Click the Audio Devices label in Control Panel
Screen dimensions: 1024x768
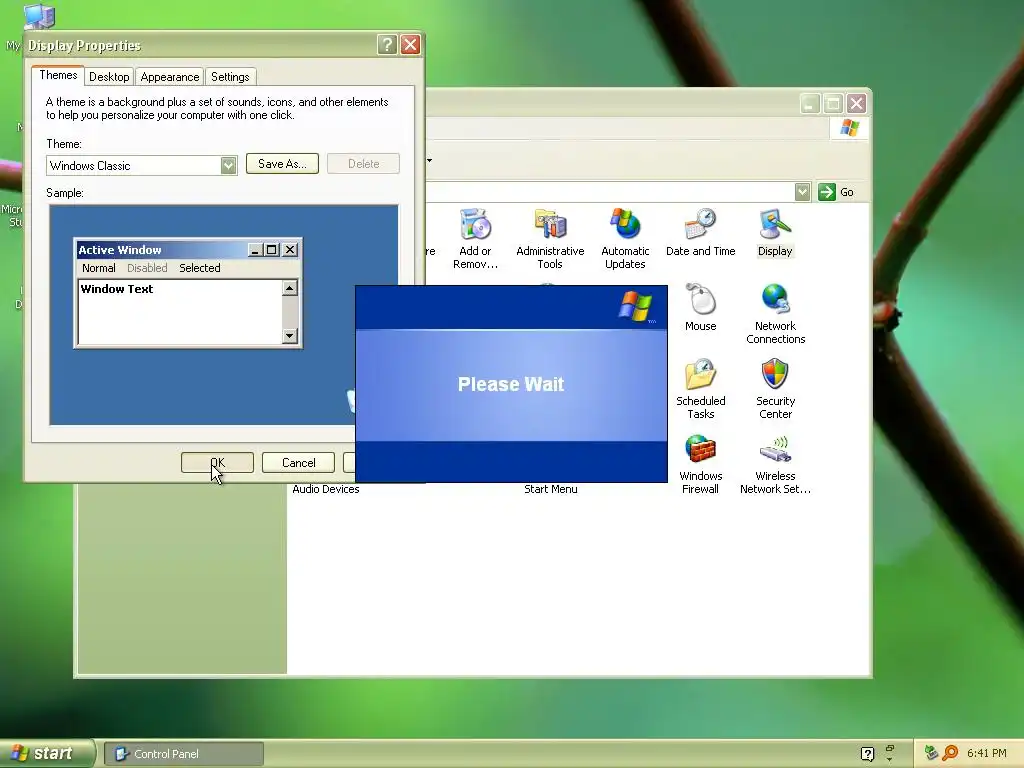326,489
